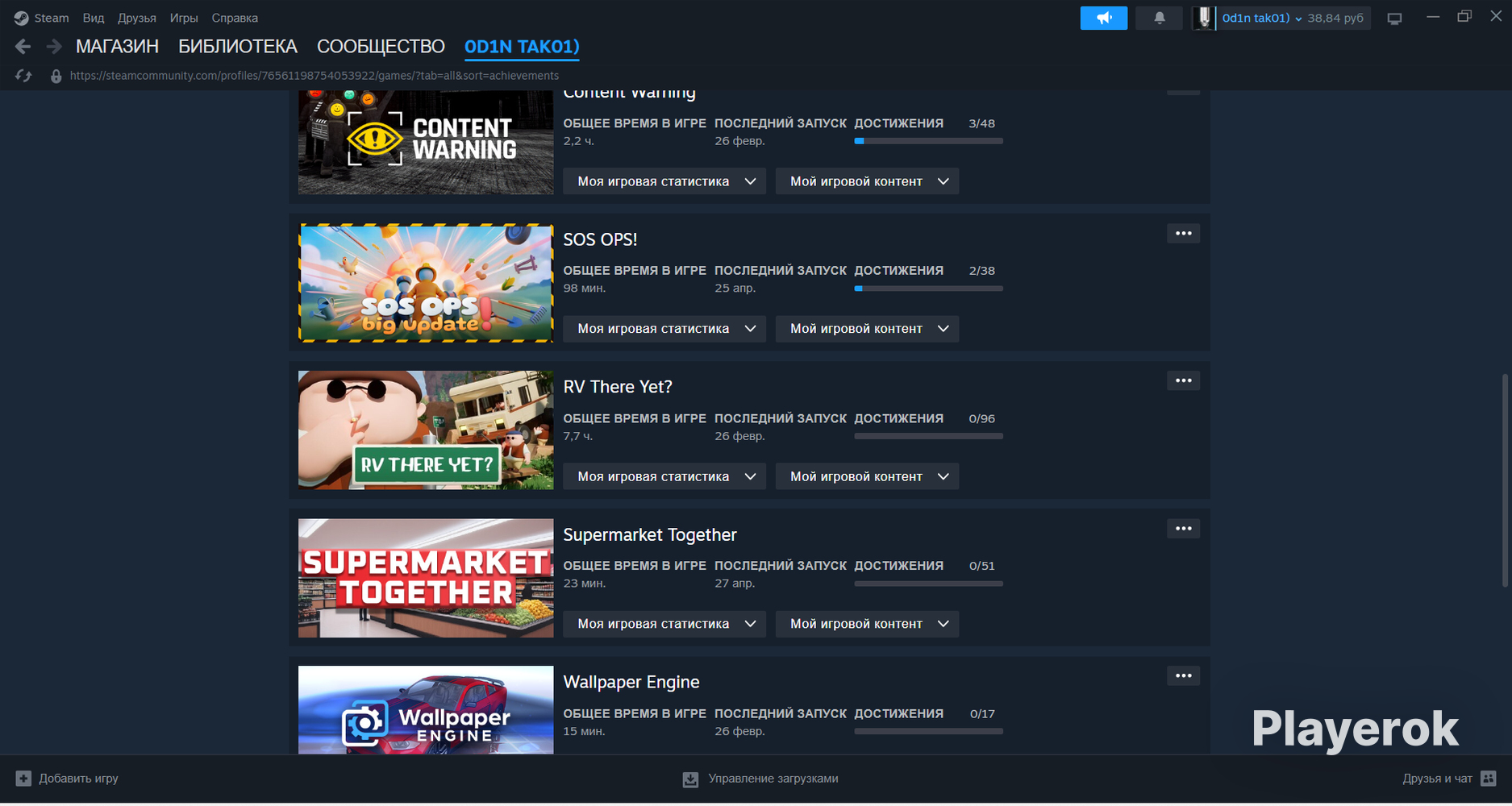1512x806 pixels.
Task: Click the Content Warning game thumbnail
Action: click(426, 143)
